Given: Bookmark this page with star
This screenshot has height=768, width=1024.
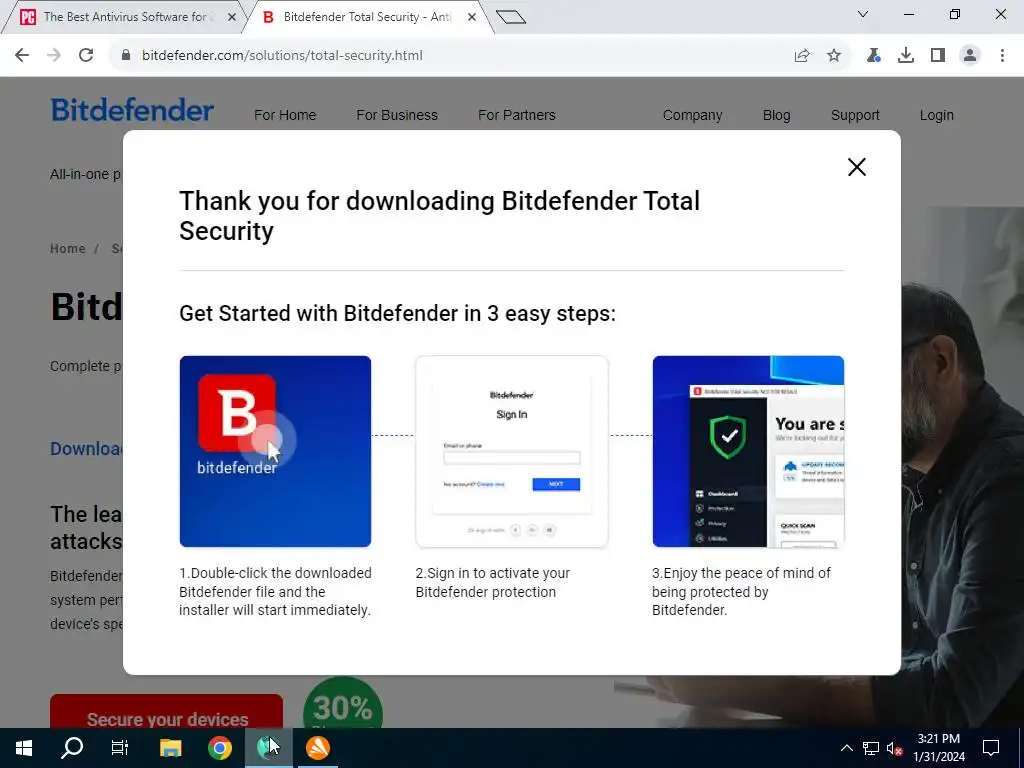Looking at the screenshot, I should 834,56.
